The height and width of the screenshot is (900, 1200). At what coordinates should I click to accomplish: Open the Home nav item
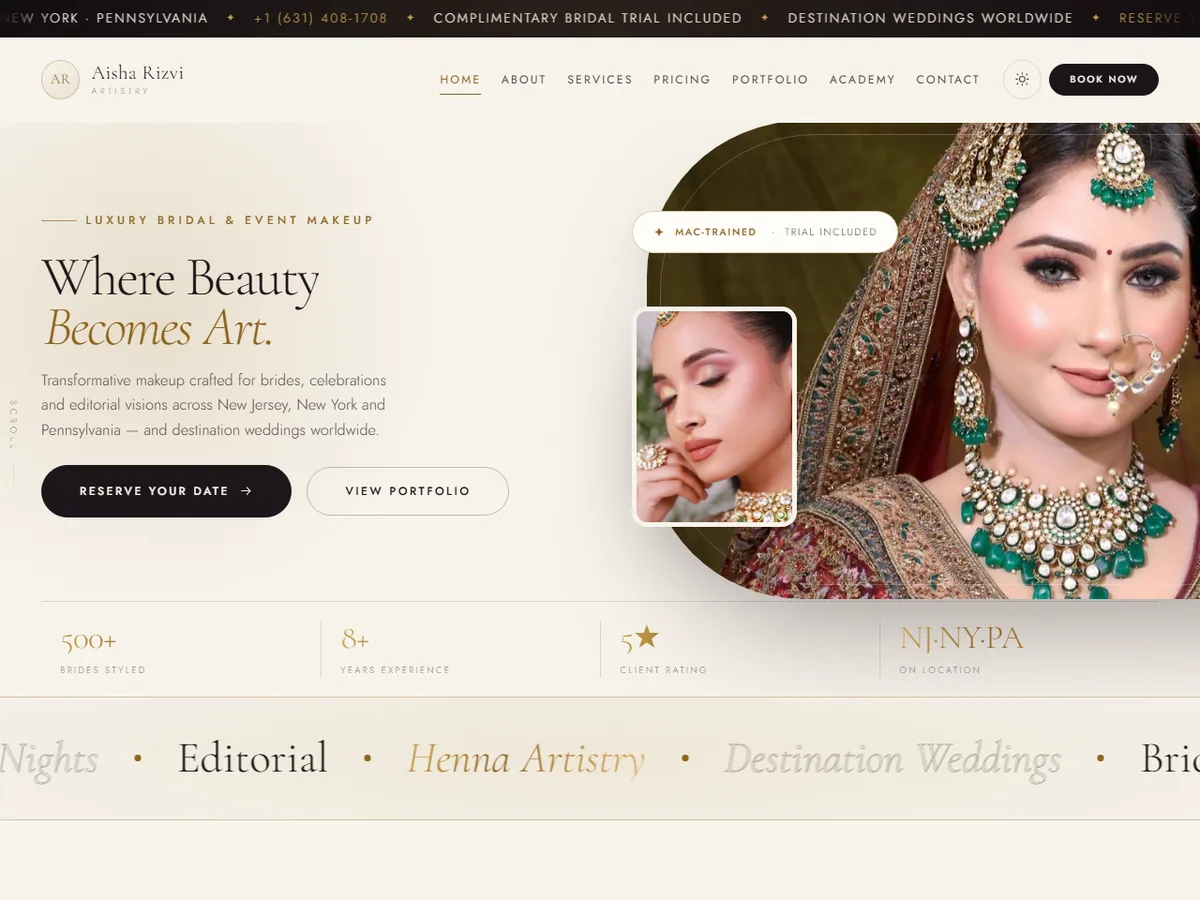click(460, 80)
